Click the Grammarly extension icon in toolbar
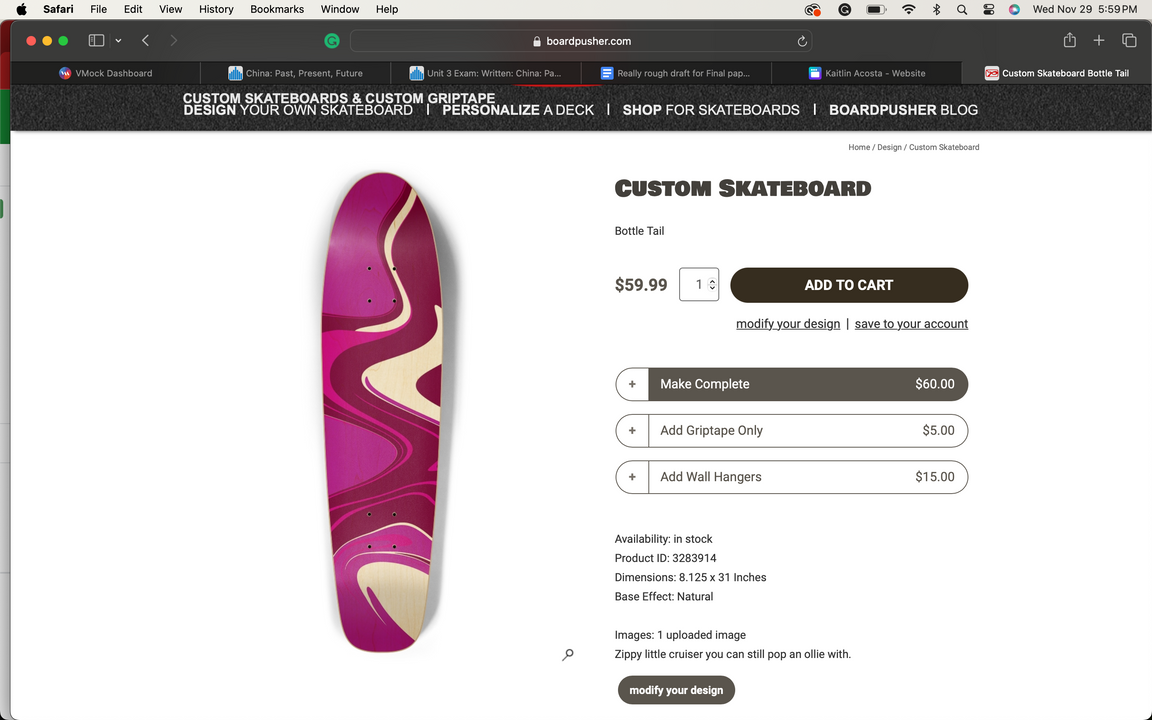Image resolution: width=1152 pixels, height=720 pixels. [332, 41]
